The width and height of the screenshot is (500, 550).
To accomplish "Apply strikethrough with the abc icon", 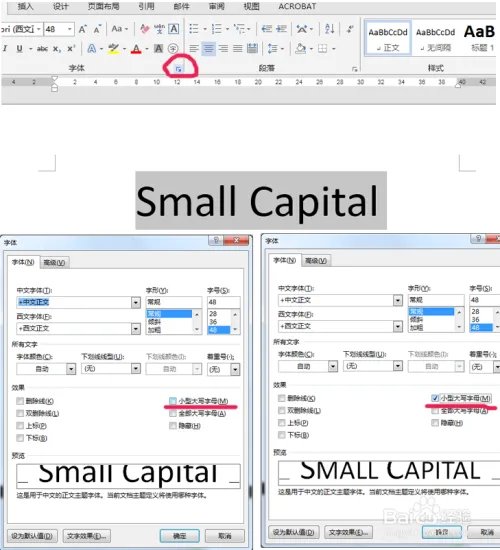I will click(42, 49).
